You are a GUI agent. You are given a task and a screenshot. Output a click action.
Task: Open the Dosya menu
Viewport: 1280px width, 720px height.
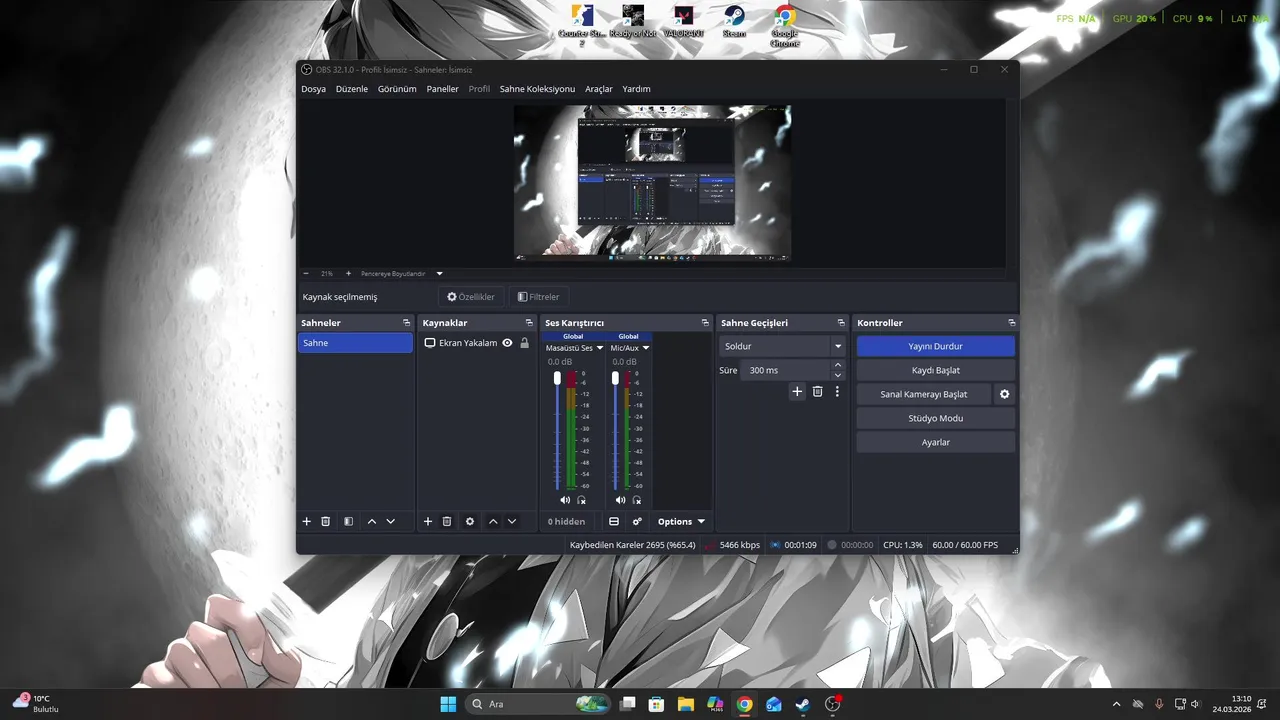(314, 89)
